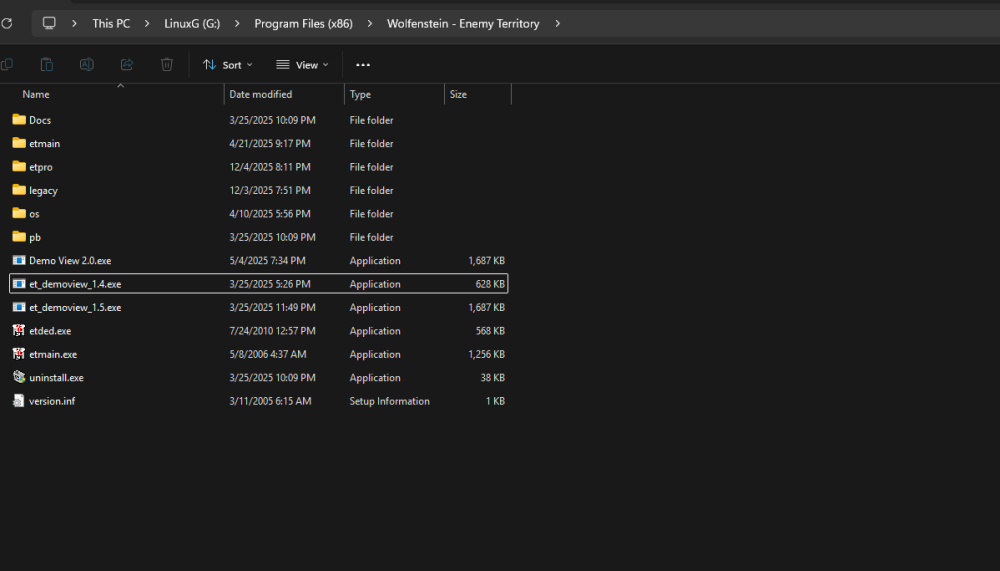This screenshot has height=571, width=1000.
Task: Select et_demoview_1.4.exe file name
Action: coord(75,284)
